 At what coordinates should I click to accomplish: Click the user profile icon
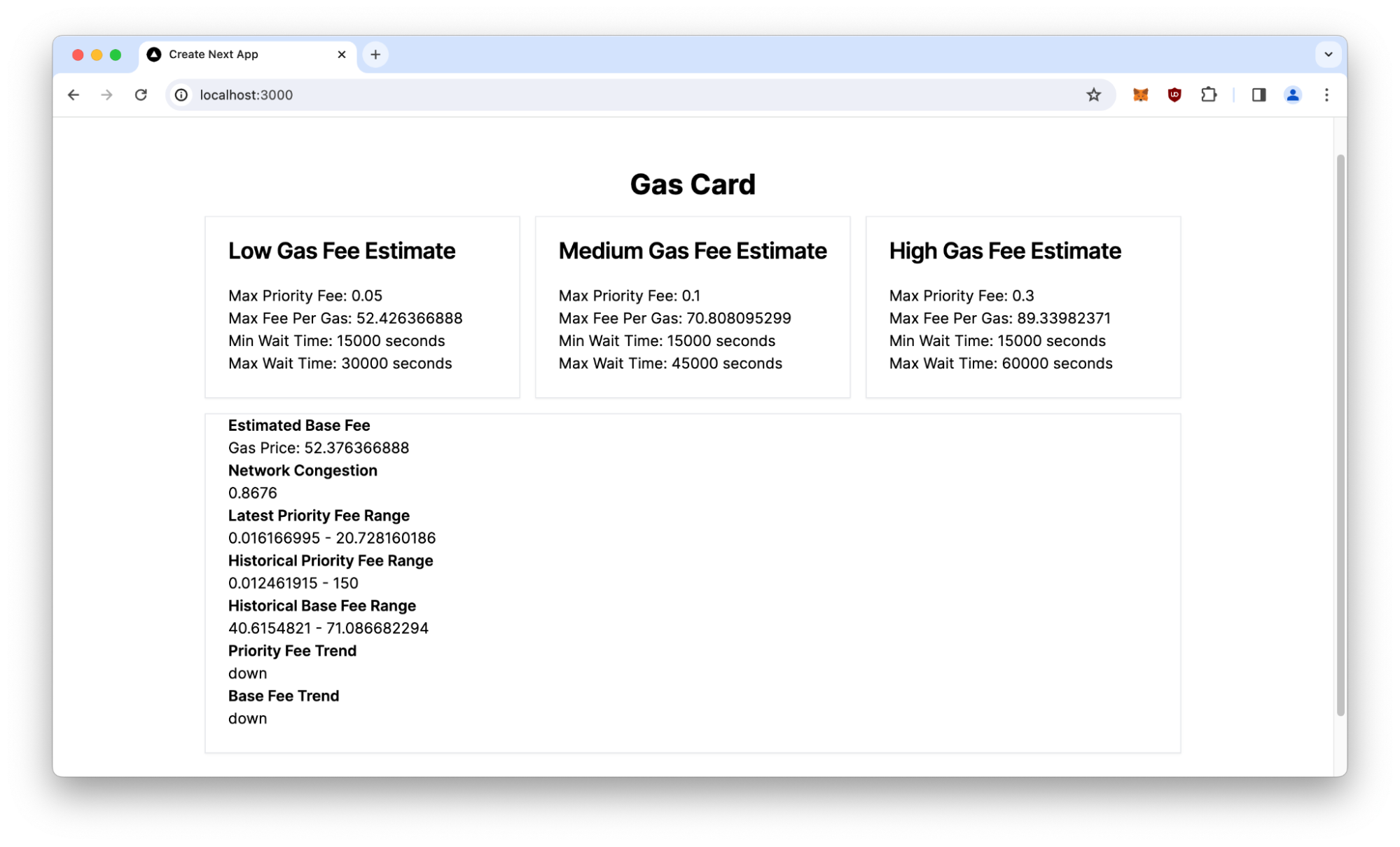[x=1292, y=95]
